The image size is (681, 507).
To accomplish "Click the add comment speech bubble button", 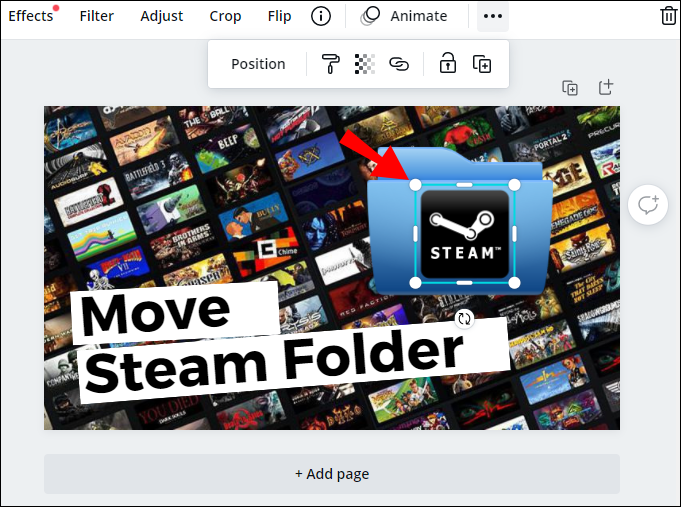I will pos(648,205).
